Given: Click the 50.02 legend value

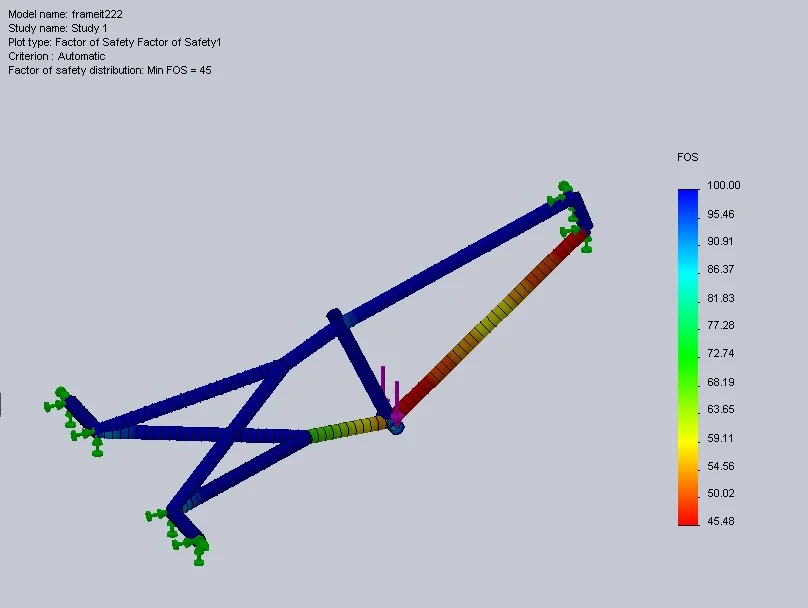Looking at the screenshot, I should (720, 493).
